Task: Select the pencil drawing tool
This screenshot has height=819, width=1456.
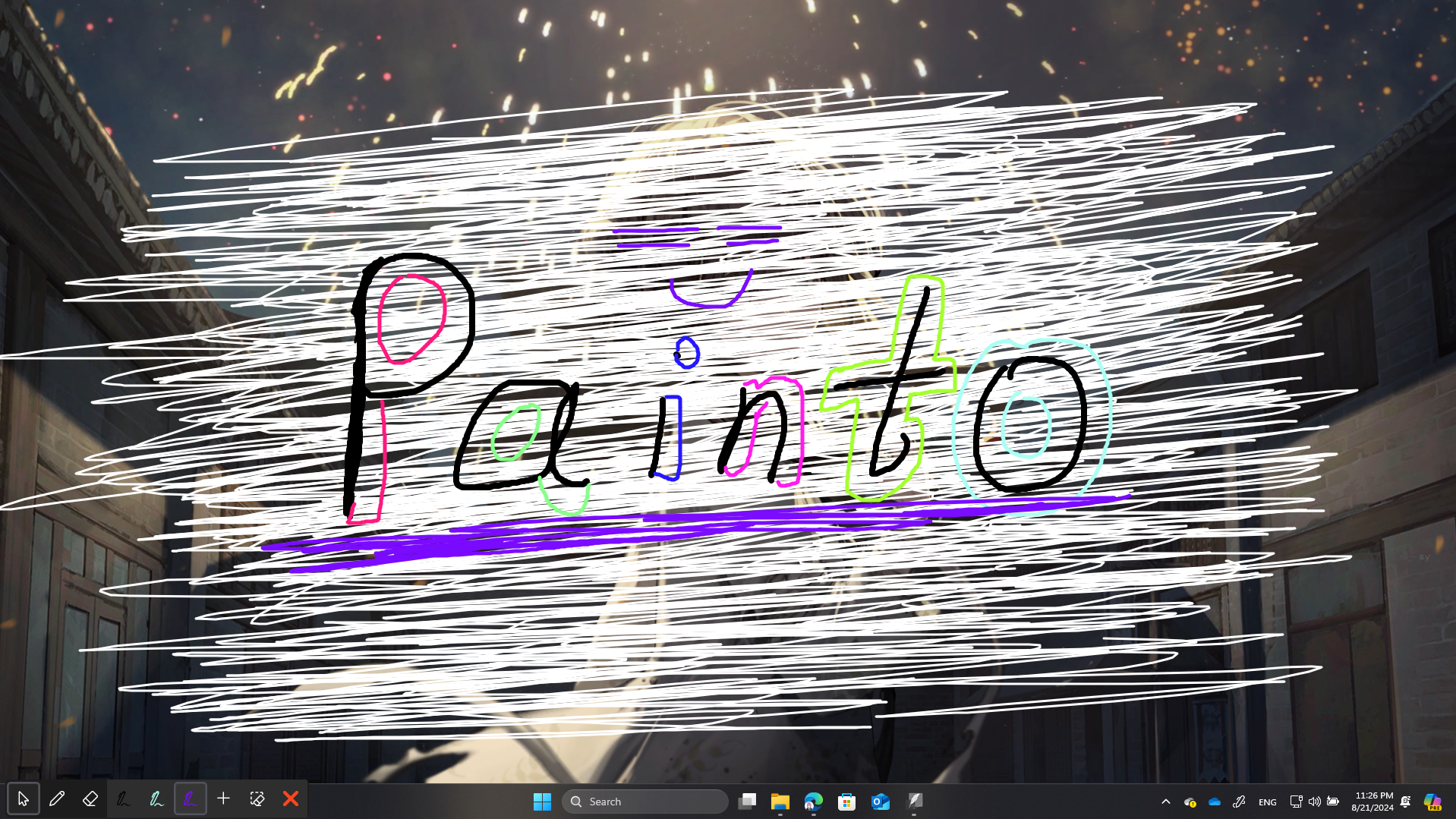Action: pyautogui.click(x=57, y=799)
